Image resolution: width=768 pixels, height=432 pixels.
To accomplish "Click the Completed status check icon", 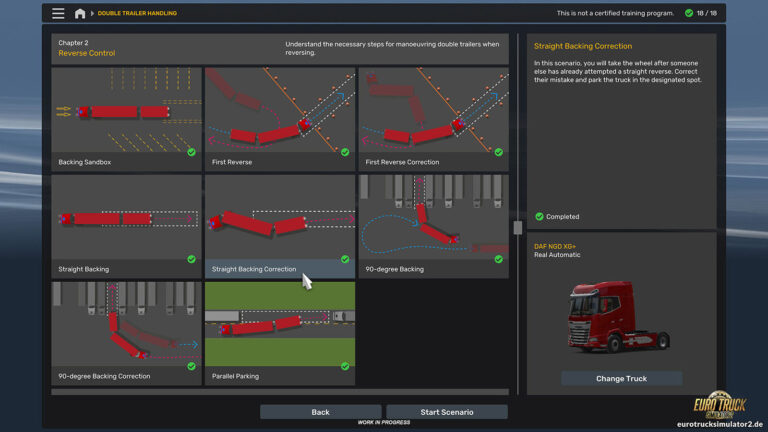I will pos(539,216).
